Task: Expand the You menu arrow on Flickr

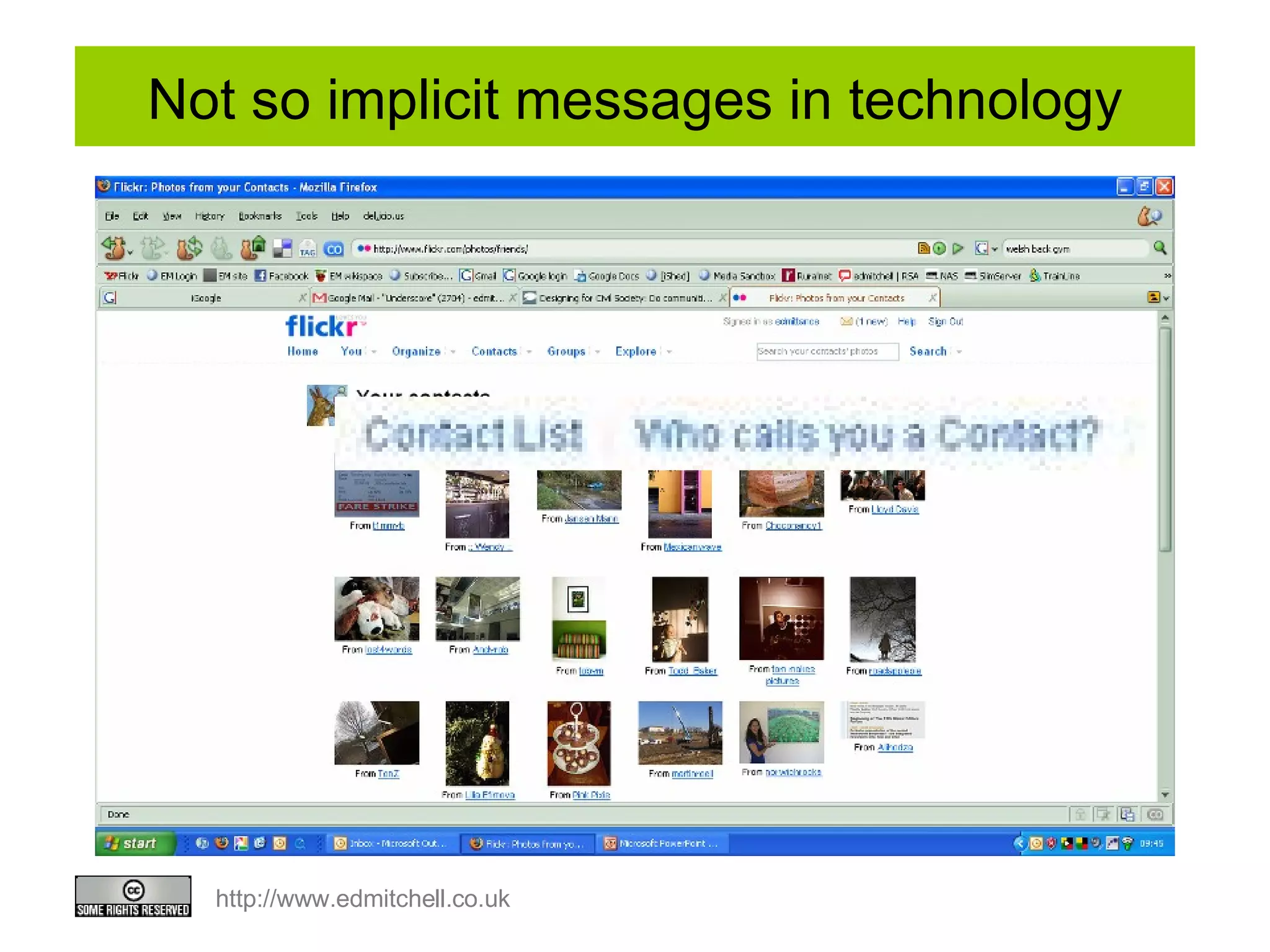Action: pos(373,352)
